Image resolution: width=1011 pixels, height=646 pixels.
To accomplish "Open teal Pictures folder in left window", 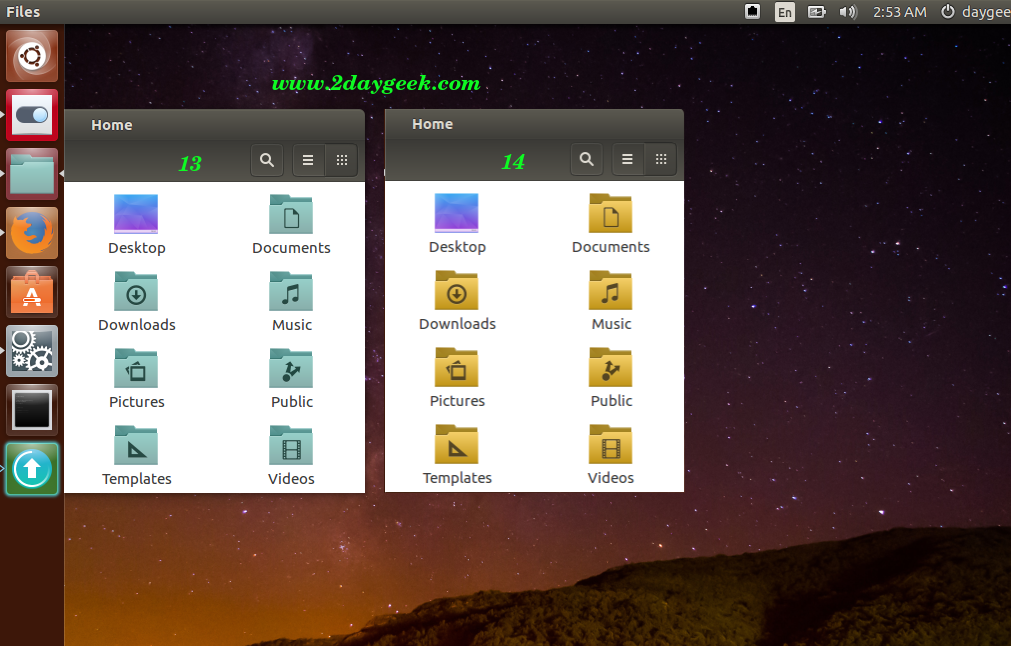I will 136,368.
